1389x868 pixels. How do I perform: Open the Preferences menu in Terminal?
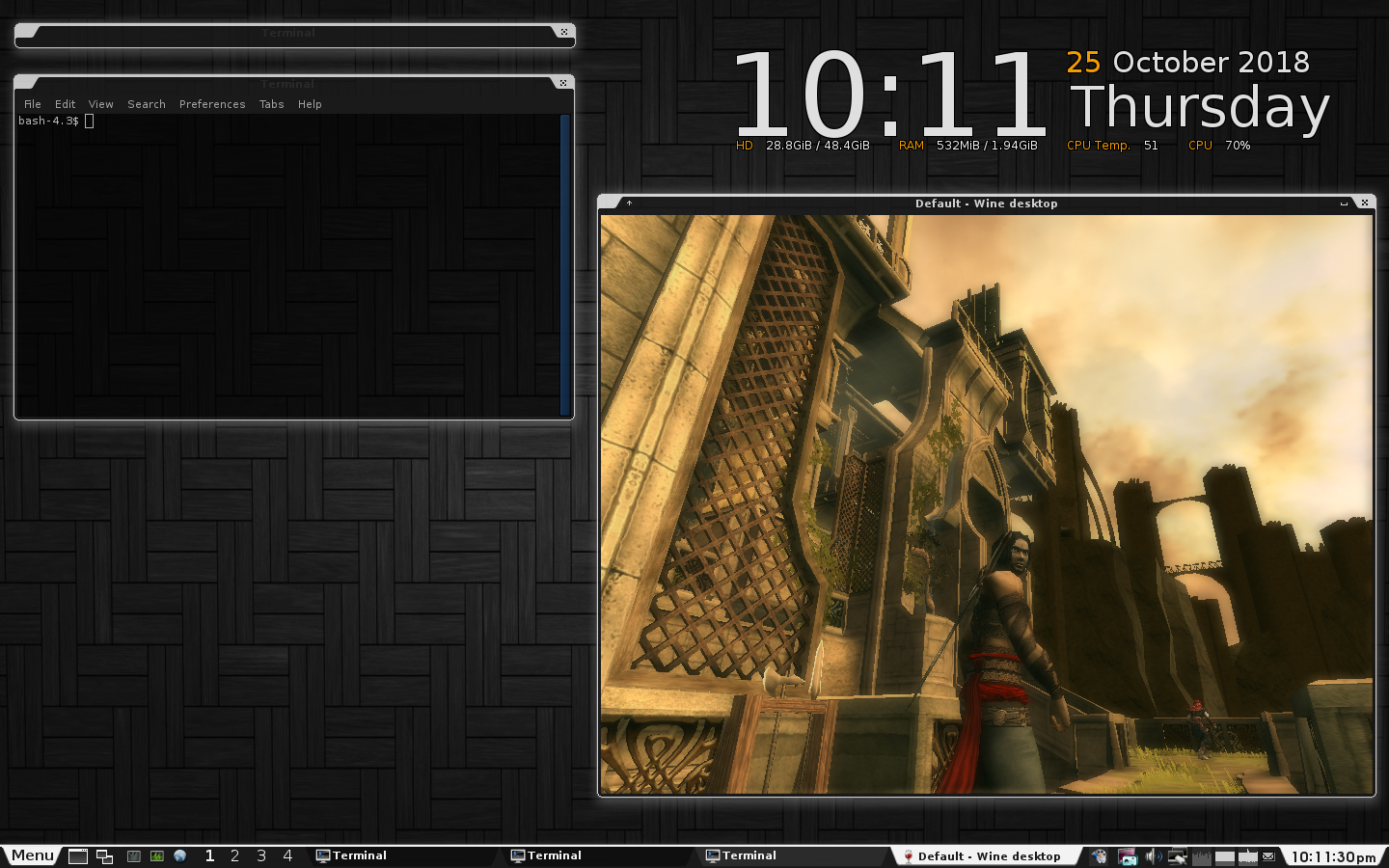(212, 104)
